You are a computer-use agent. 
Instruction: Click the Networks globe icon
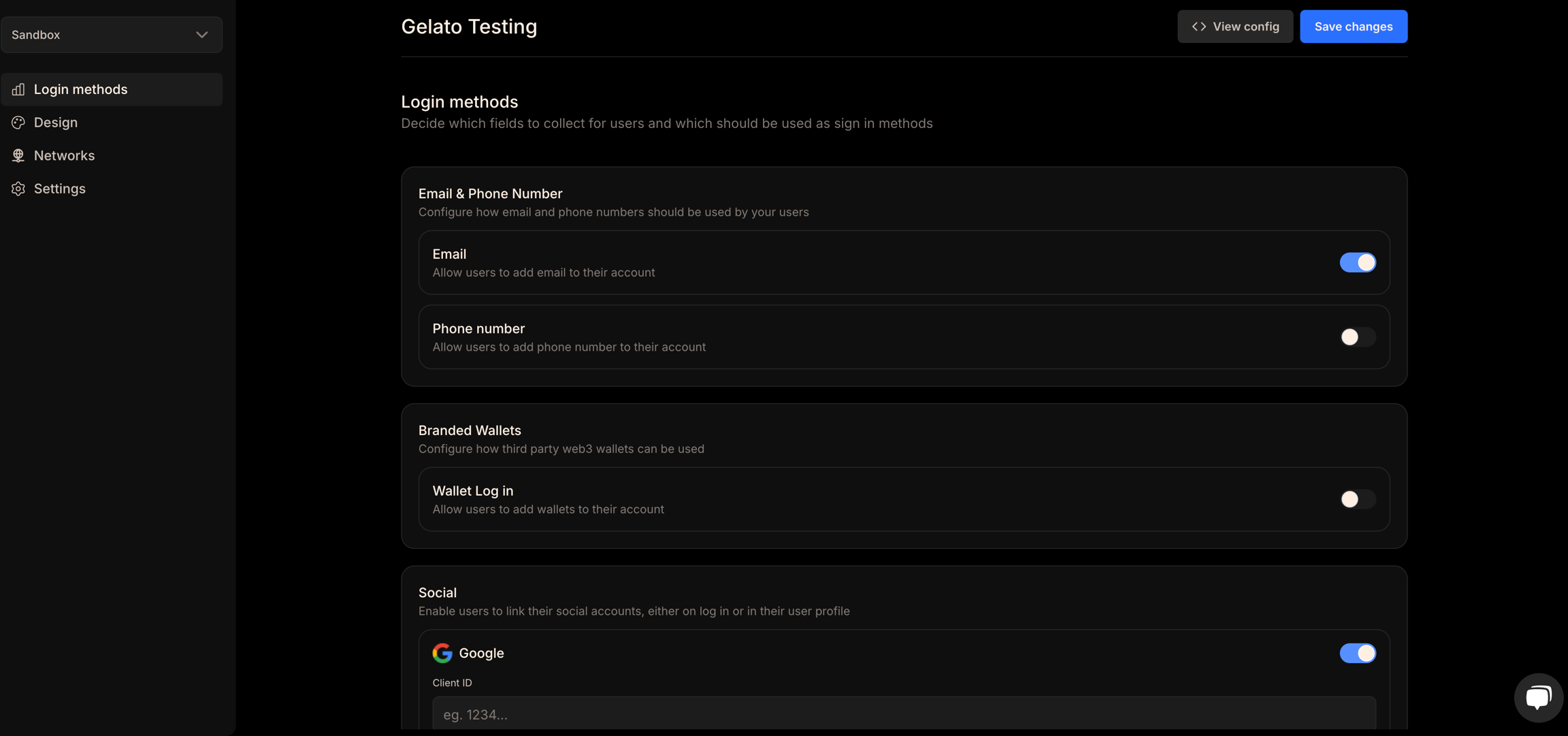[18, 155]
